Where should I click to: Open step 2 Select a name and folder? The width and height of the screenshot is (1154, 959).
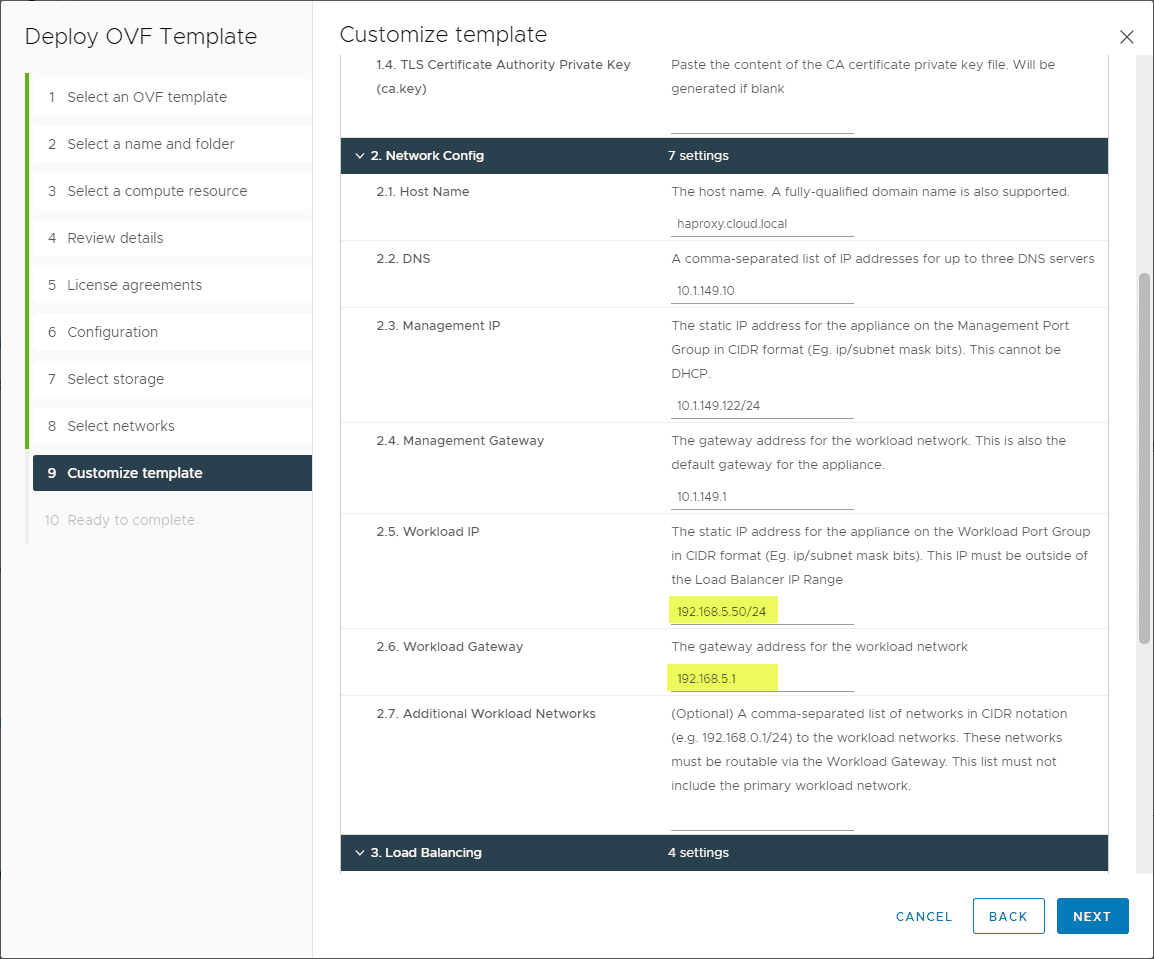pyautogui.click(x=151, y=144)
